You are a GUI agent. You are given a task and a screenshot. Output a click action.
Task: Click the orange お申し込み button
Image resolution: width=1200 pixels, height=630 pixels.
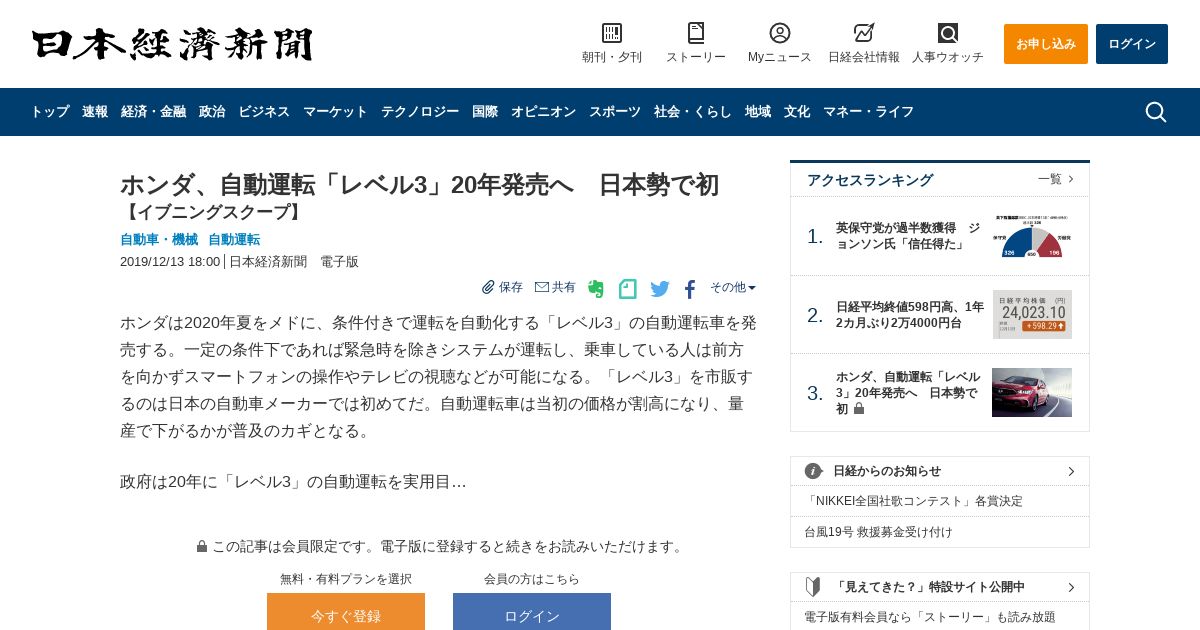(x=1046, y=44)
